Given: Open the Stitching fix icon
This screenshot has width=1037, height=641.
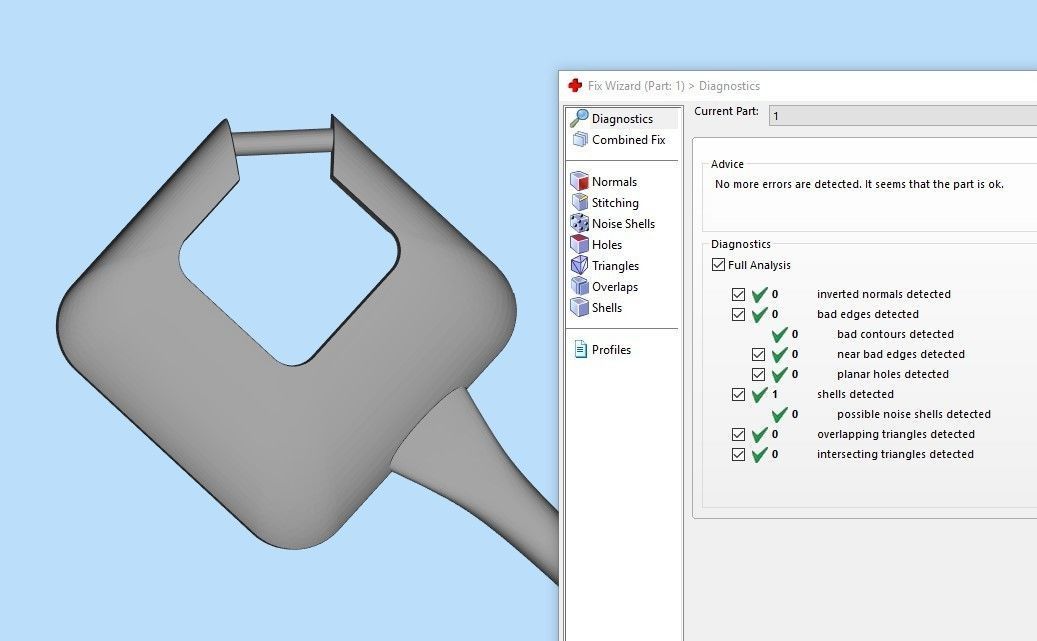Looking at the screenshot, I should click(x=579, y=202).
